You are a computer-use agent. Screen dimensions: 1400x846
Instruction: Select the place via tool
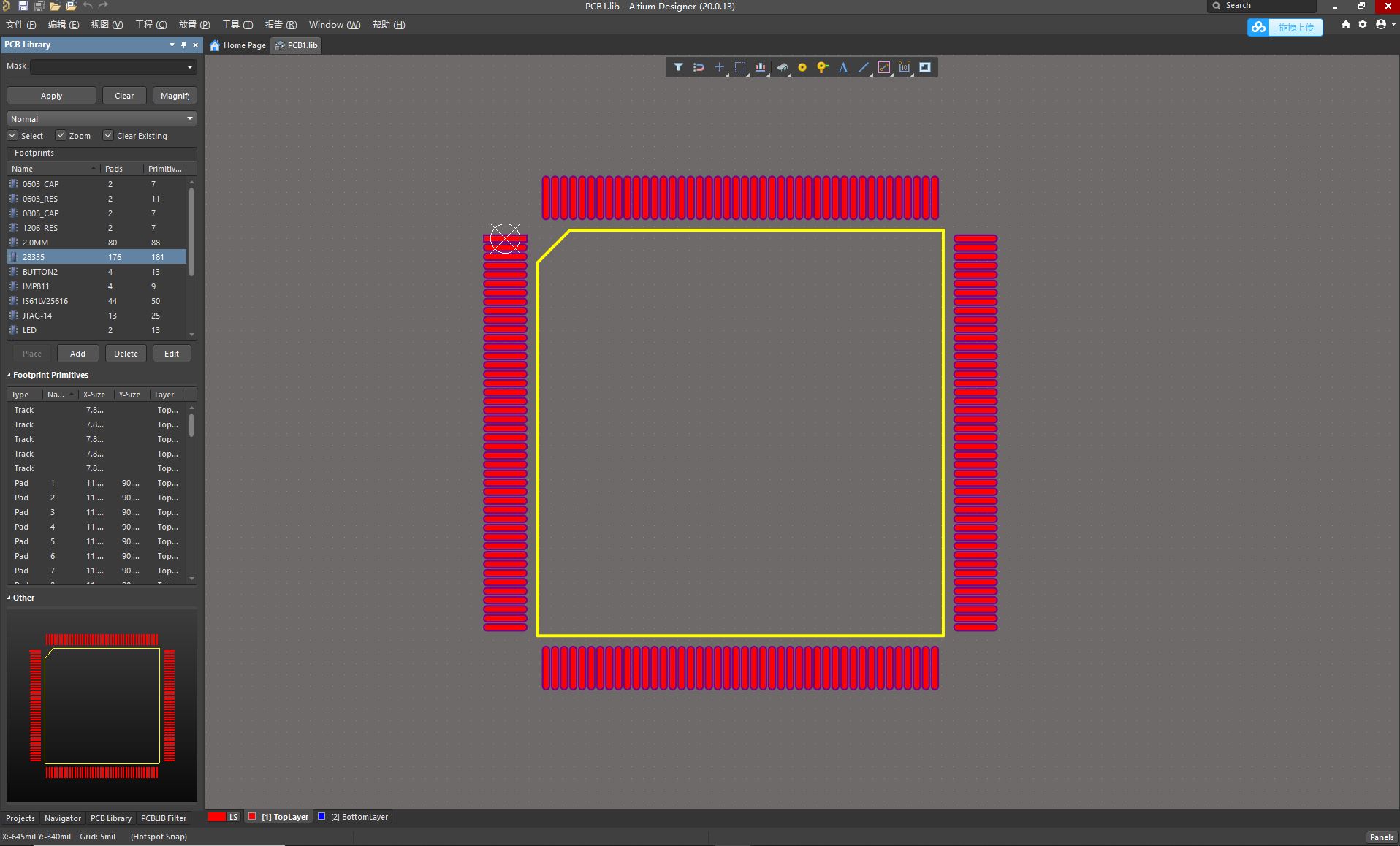pyautogui.click(x=822, y=67)
